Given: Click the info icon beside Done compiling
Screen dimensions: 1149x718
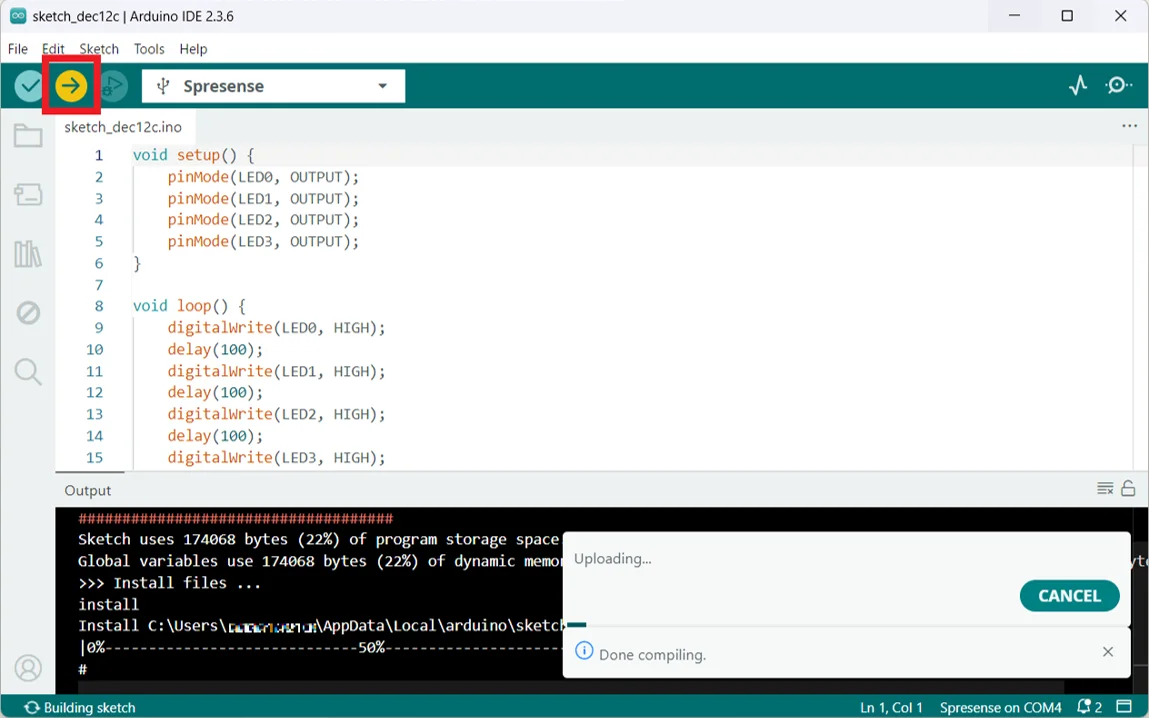Looking at the screenshot, I should tap(584, 651).
